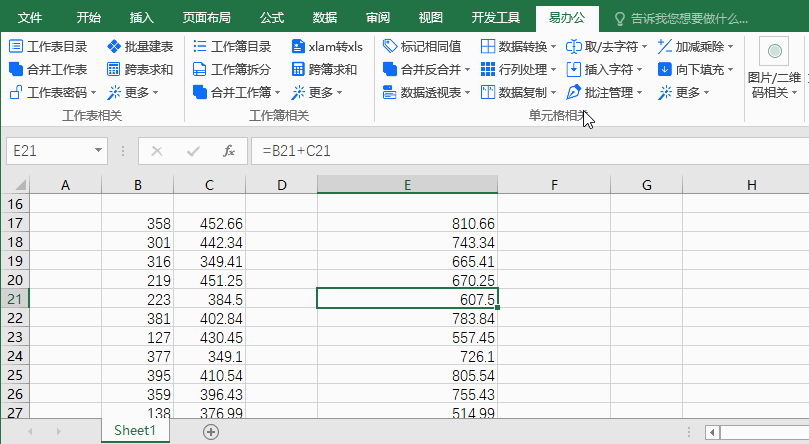Click the 批量建表 diamond icon
The image size is (809, 444).
click(114, 46)
